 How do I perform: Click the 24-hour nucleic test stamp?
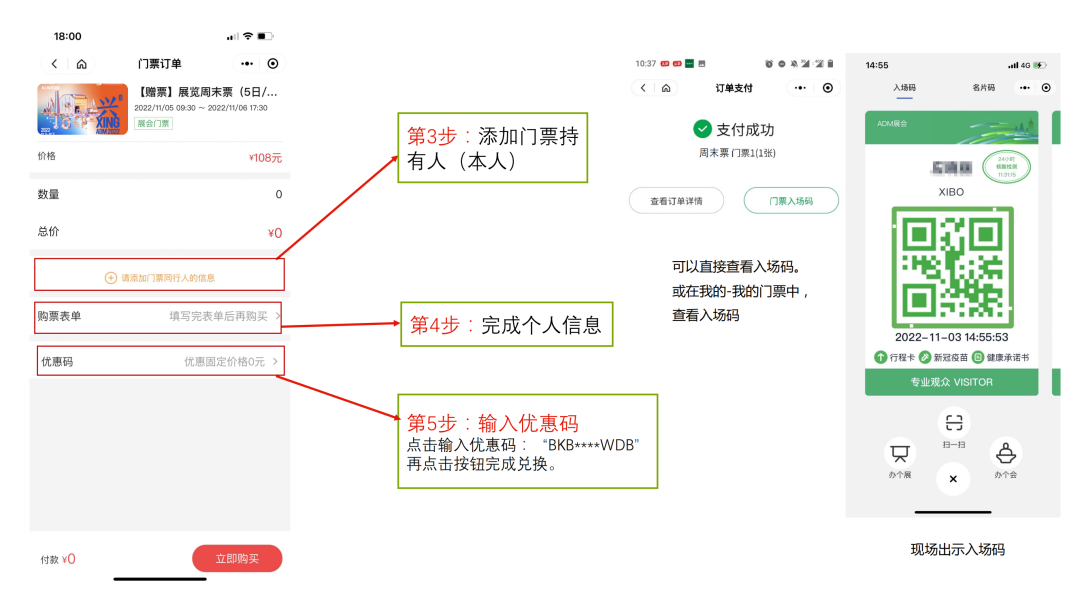(x=1006, y=167)
